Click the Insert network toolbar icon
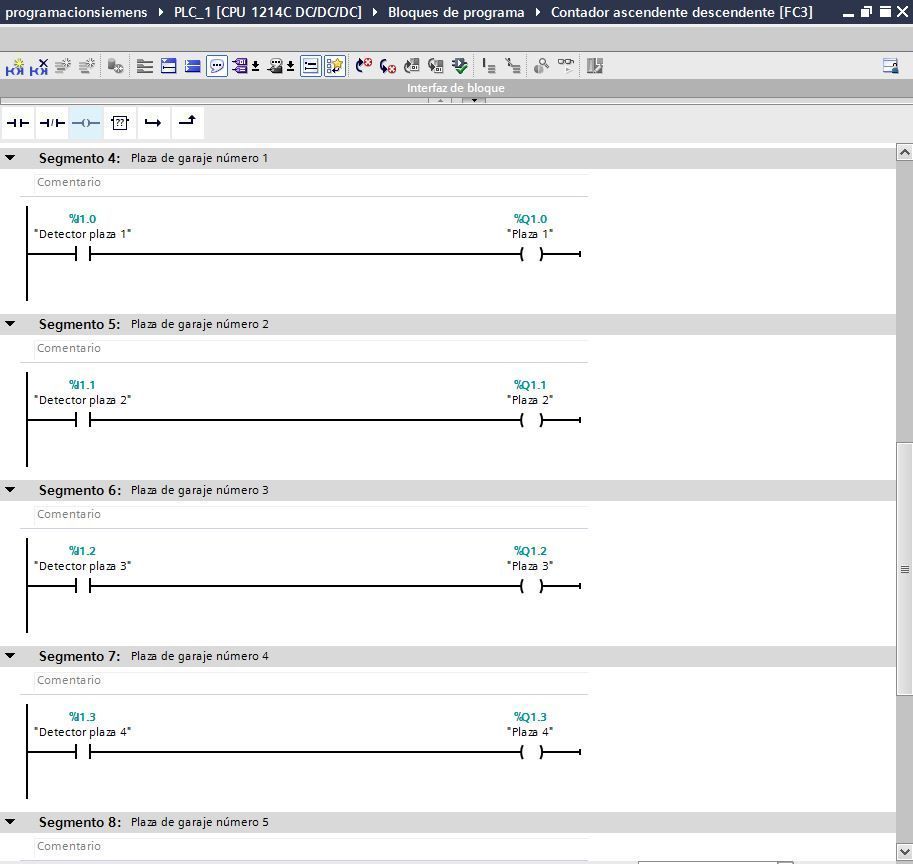This screenshot has width=913, height=864. click(15, 66)
